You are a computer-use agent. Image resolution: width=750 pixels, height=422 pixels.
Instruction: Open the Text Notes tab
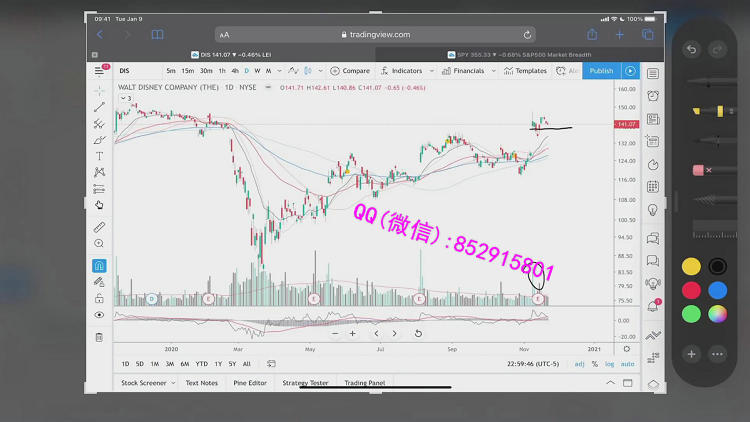tap(201, 383)
